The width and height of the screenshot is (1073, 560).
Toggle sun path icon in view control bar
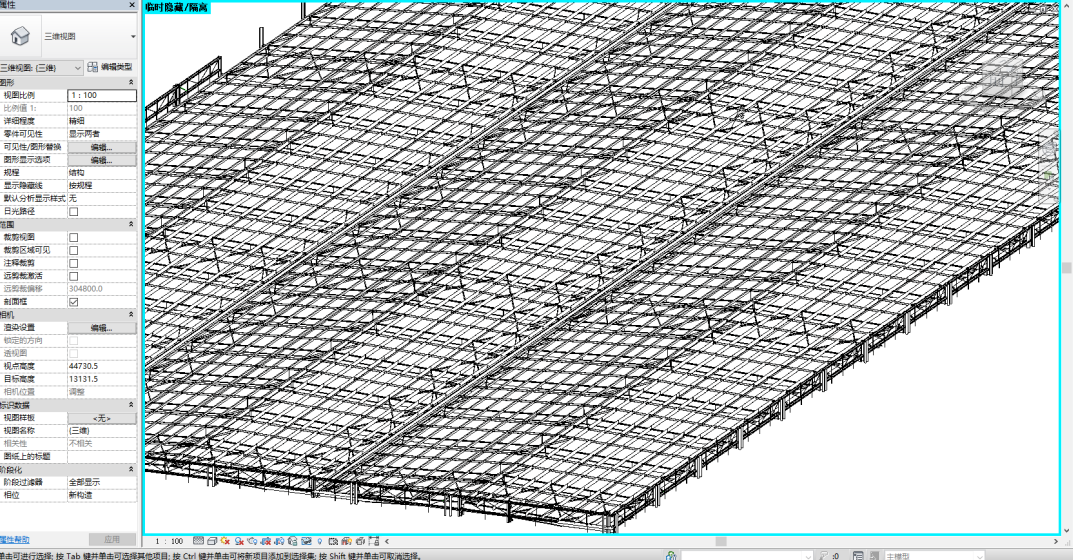225,541
